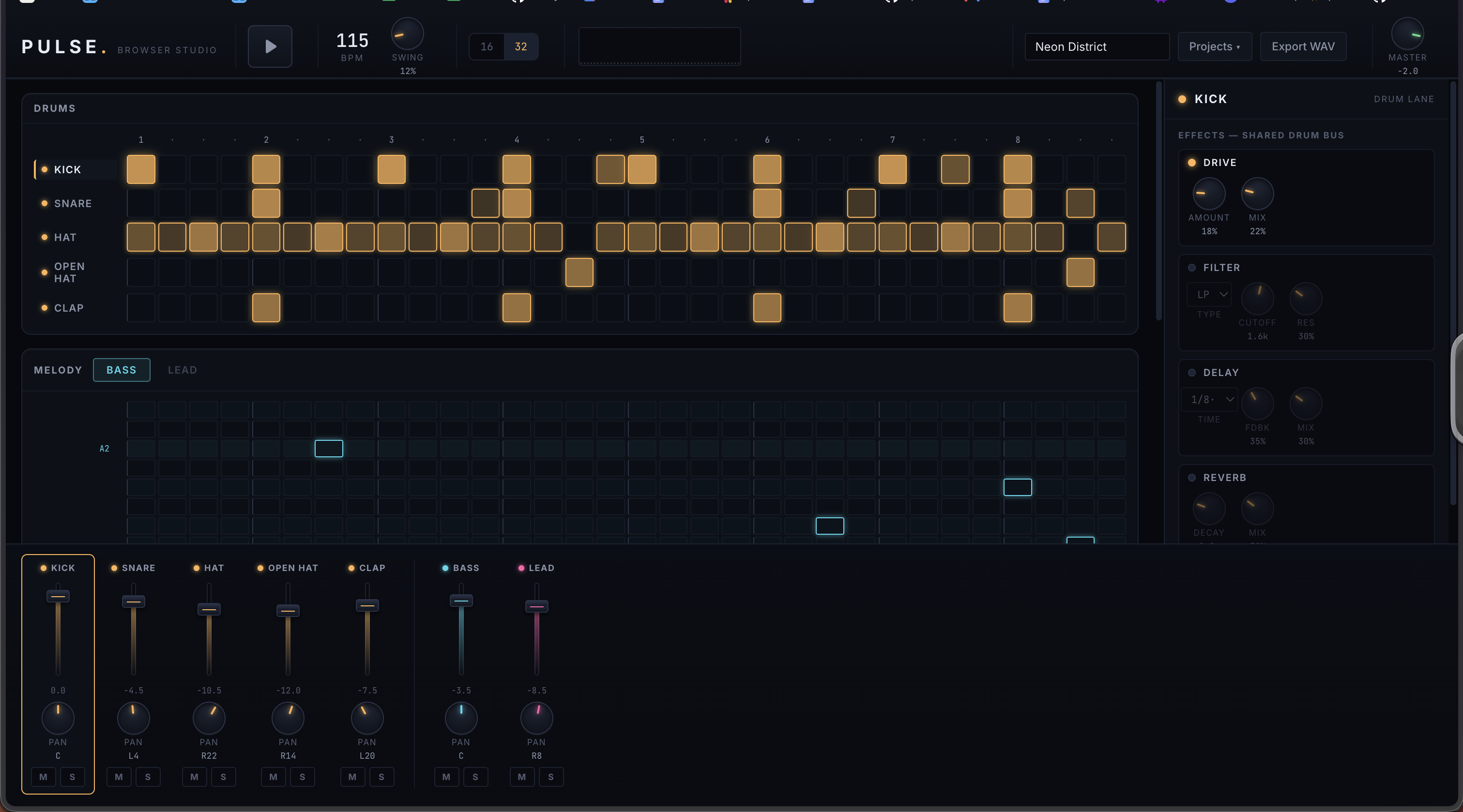1463x812 pixels.
Task: Mute the Clap channel
Action: point(353,777)
